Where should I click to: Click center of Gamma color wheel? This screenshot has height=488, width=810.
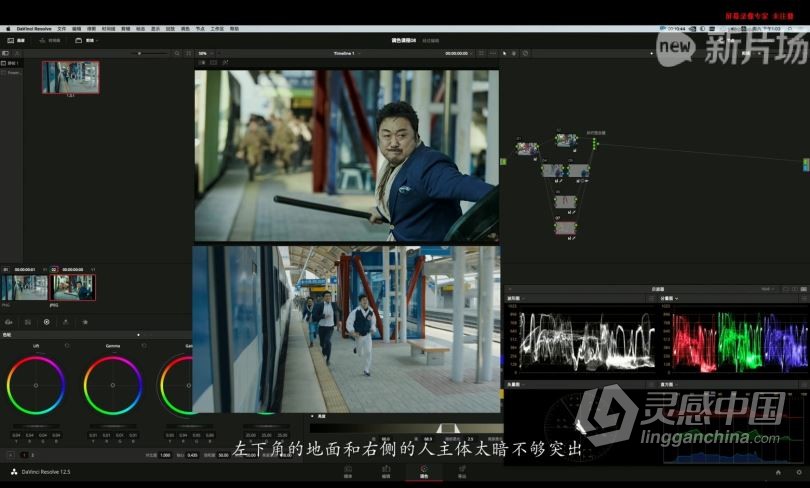pos(113,385)
